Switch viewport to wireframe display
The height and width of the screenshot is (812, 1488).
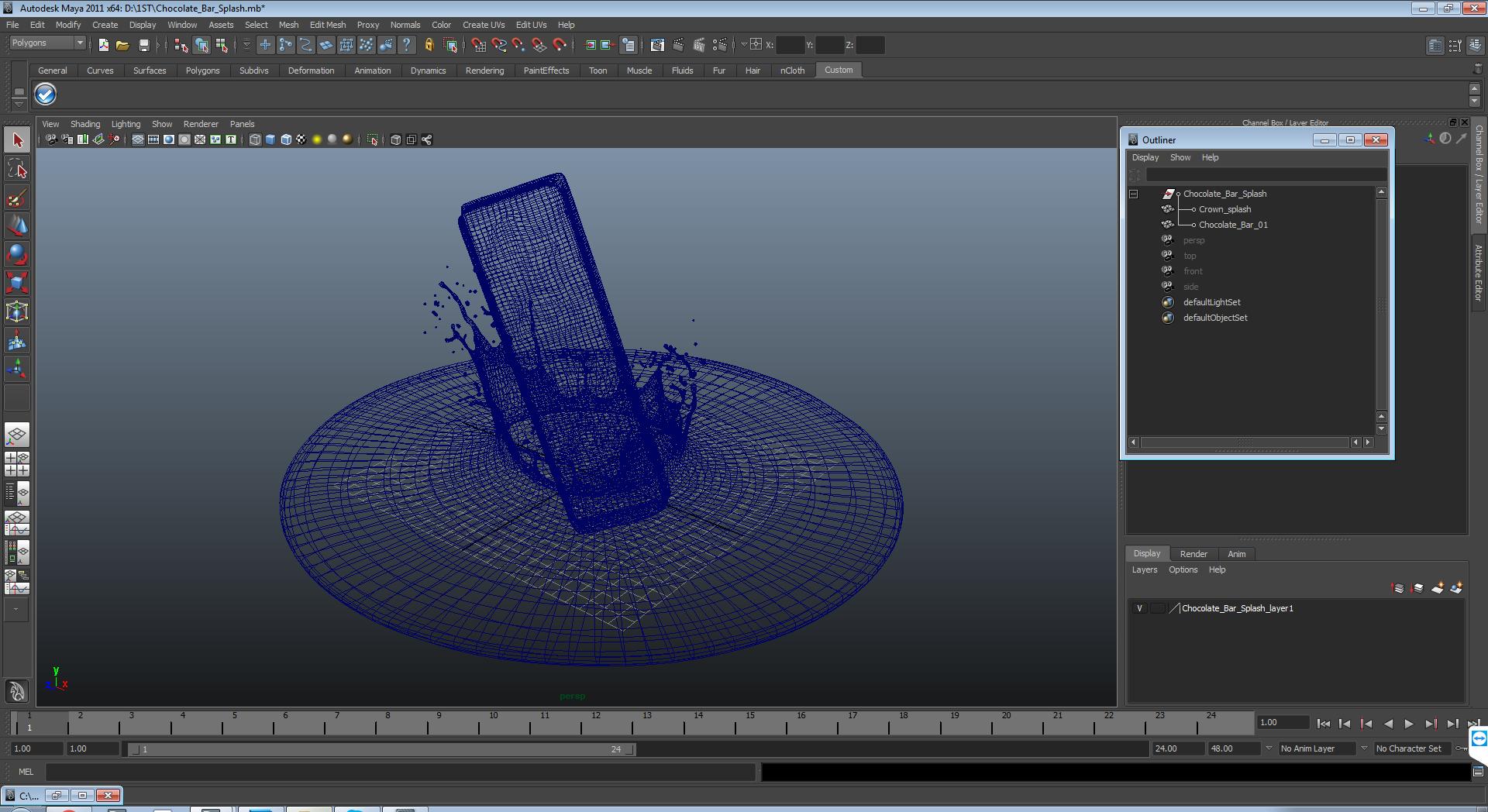coord(255,139)
